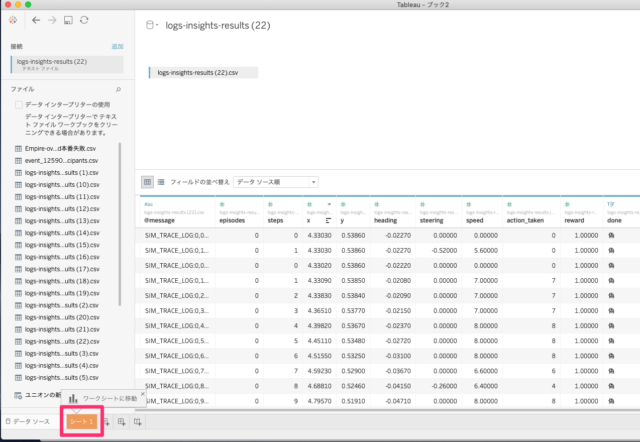The width and height of the screenshot is (640, 442).
Task: Select file logs-insights...ults (13).csv
Action: [x=62, y=221]
